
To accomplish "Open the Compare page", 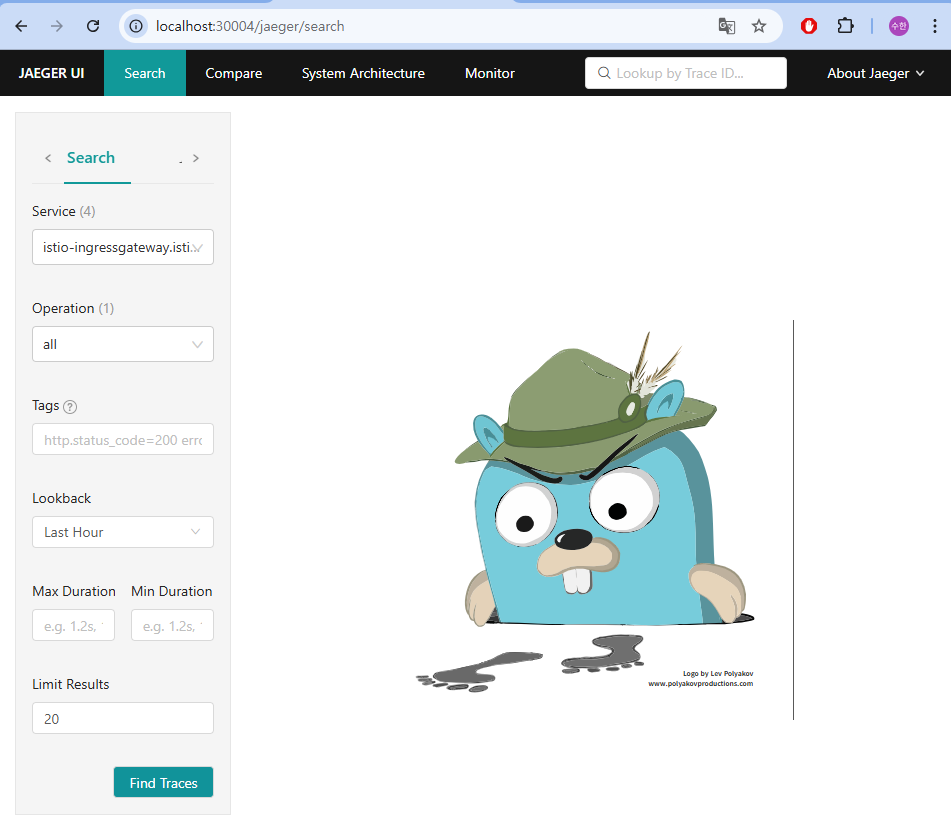I will coord(234,73).
